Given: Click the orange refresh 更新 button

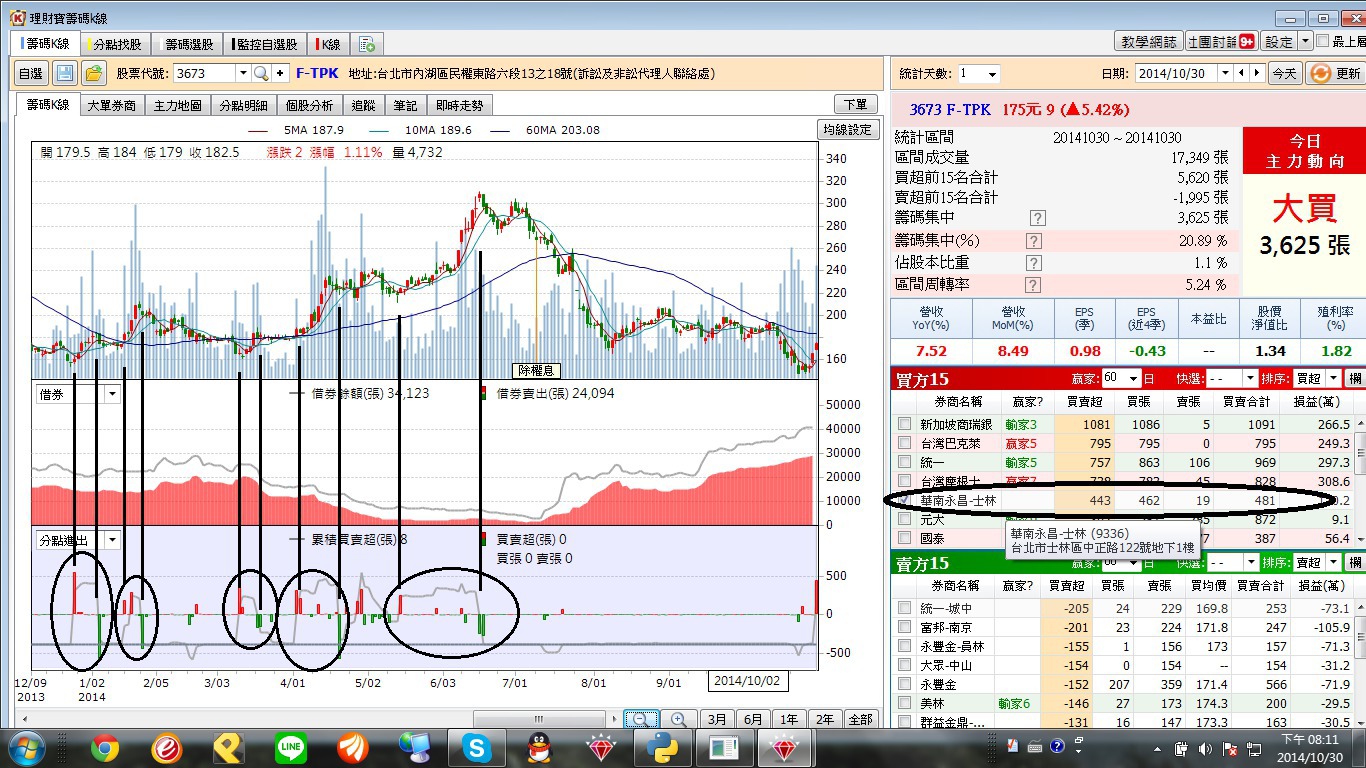Looking at the screenshot, I should (1335, 74).
